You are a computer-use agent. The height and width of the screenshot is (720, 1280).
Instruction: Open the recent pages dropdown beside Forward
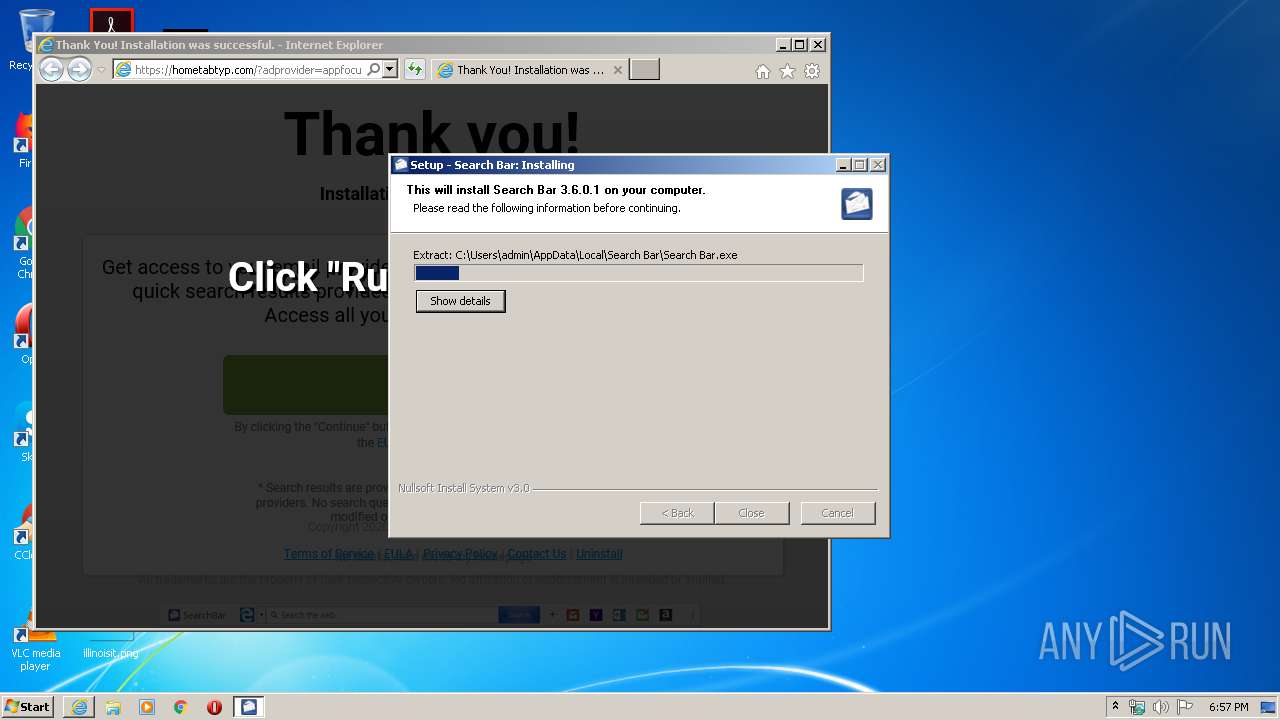click(101, 70)
